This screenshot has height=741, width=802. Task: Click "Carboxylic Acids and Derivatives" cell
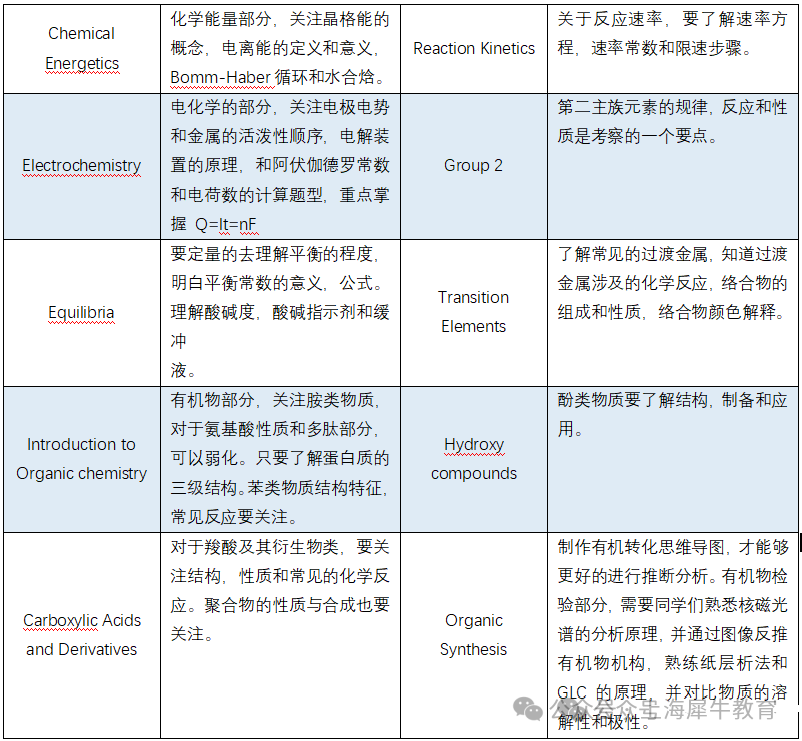[x=82, y=635]
